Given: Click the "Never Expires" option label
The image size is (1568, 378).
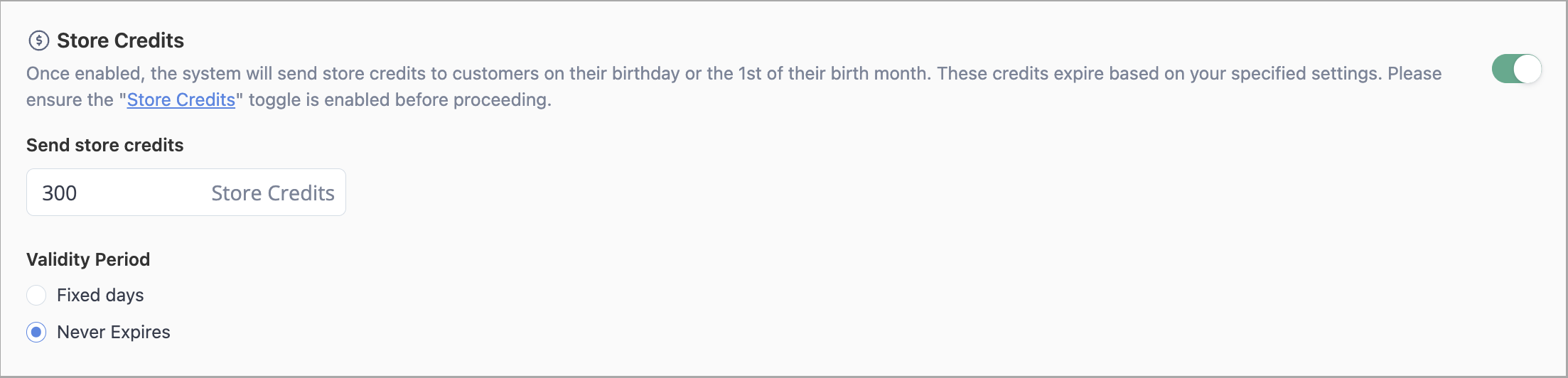Looking at the screenshot, I should pos(114,332).
